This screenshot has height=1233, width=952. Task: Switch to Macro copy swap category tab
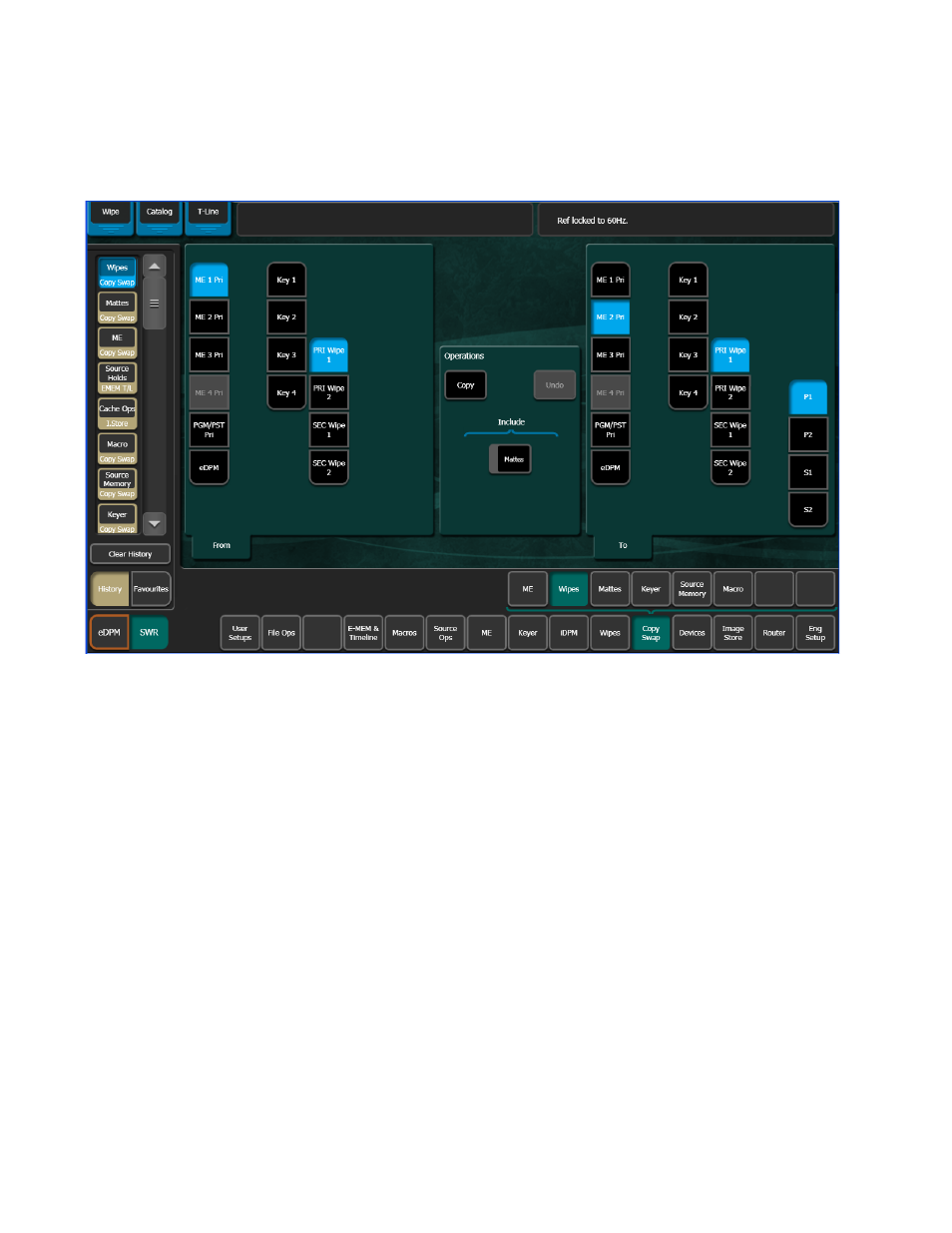pyautogui.click(x=732, y=589)
